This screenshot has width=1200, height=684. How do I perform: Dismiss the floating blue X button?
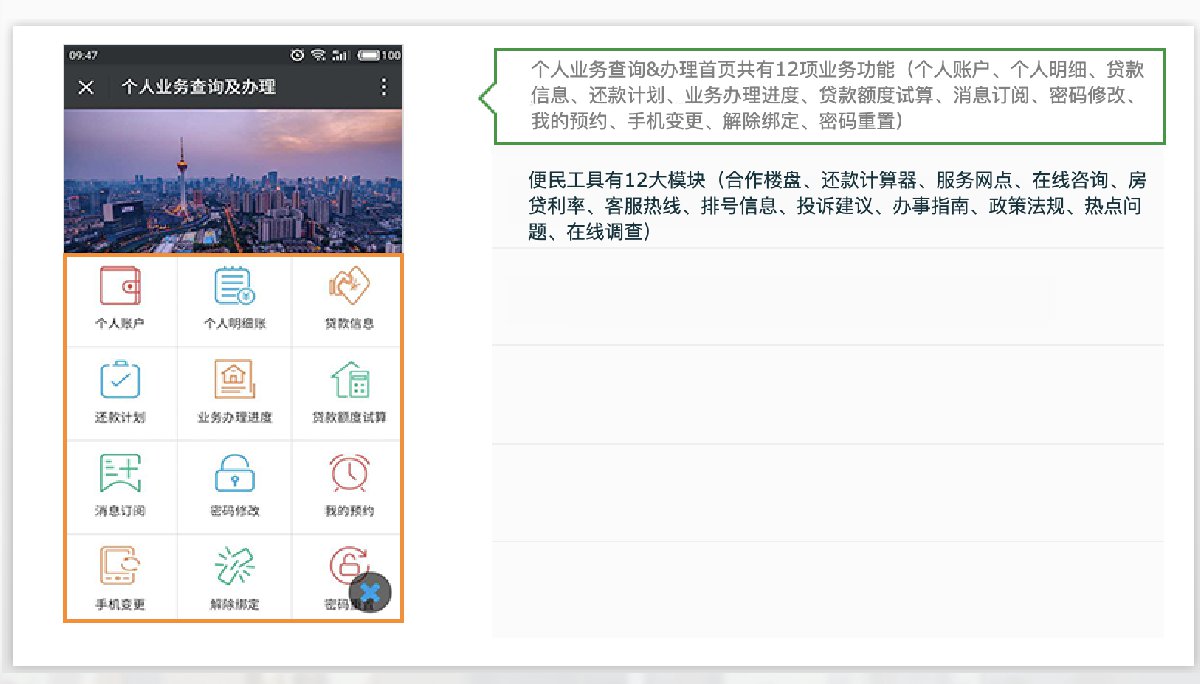[370, 592]
